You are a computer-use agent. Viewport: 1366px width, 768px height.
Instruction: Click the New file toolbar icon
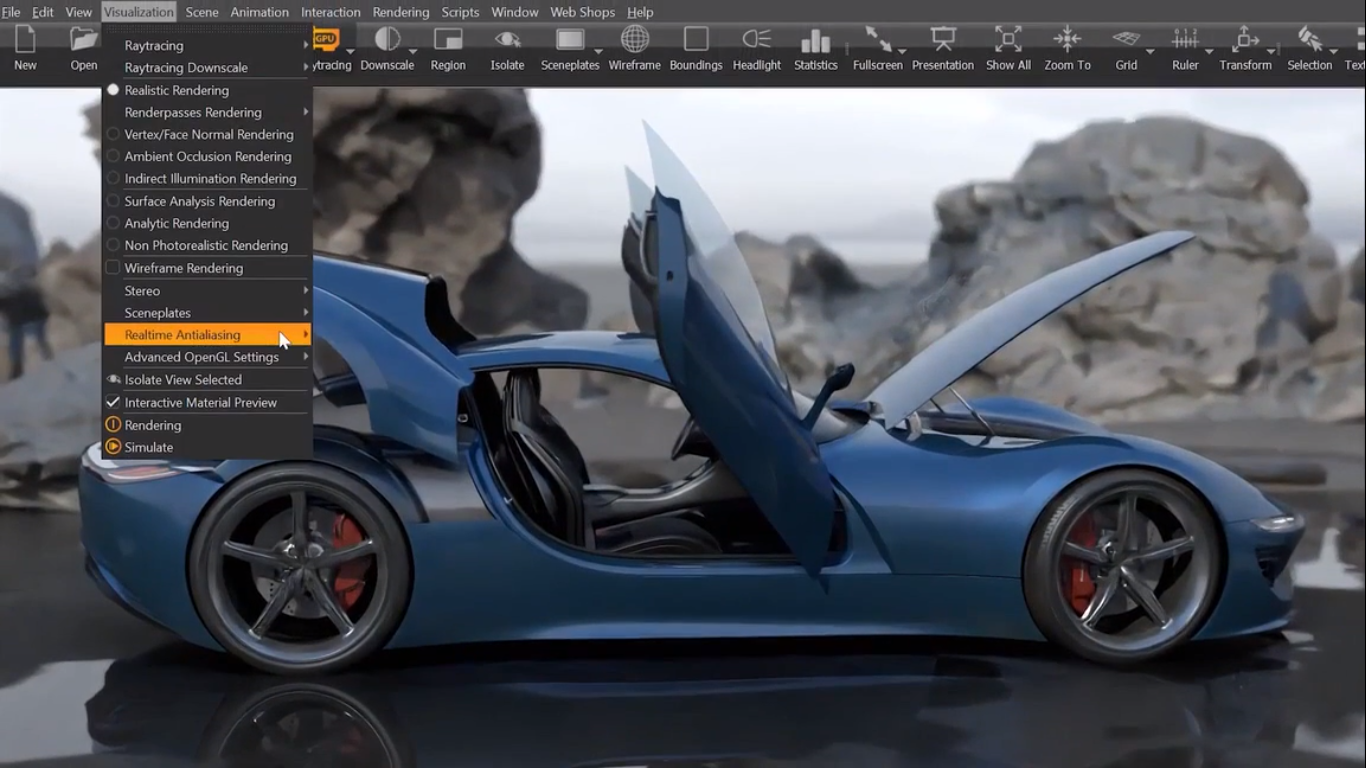[x=25, y=40]
